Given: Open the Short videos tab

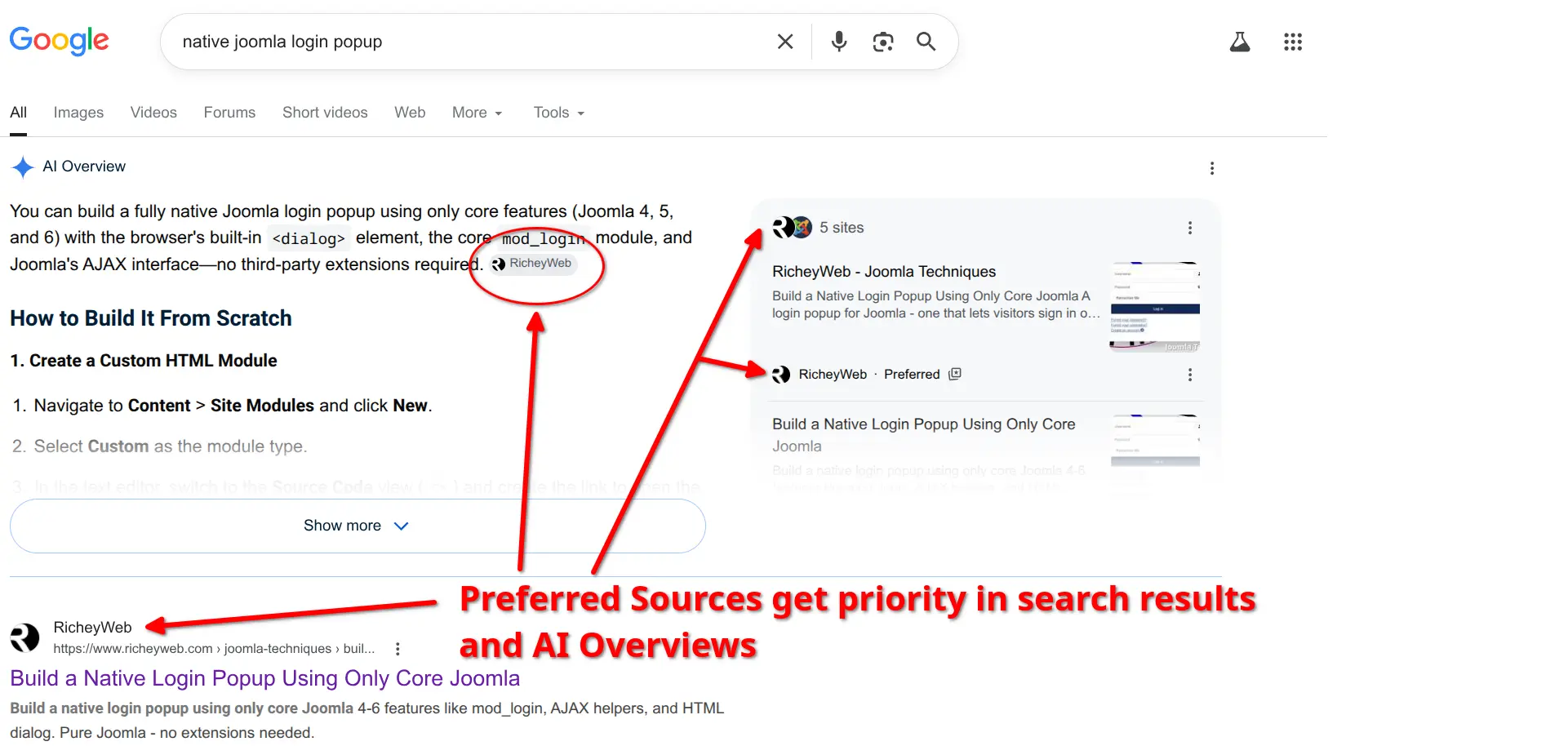Looking at the screenshot, I should coord(325,113).
